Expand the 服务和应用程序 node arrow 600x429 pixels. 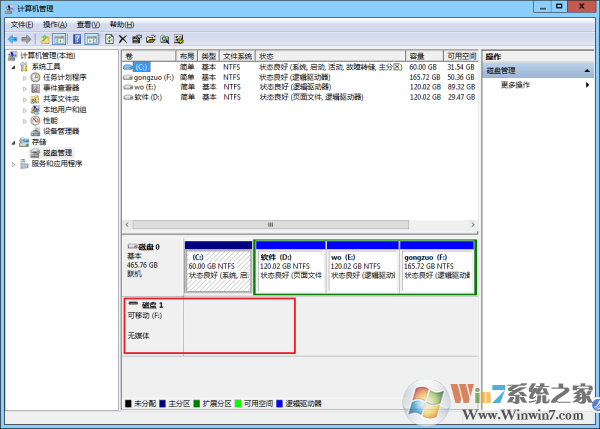13,164
